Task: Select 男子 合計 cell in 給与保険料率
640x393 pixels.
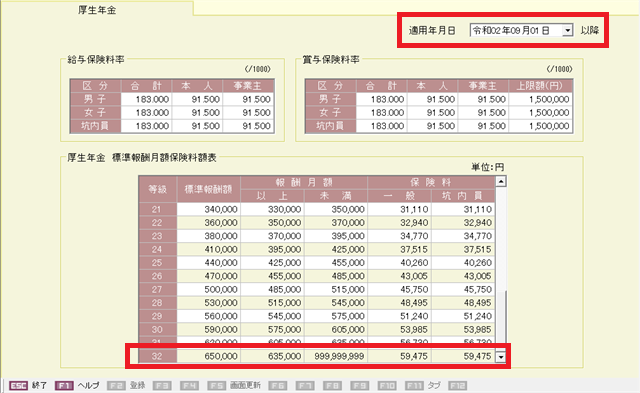Action: point(147,99)
